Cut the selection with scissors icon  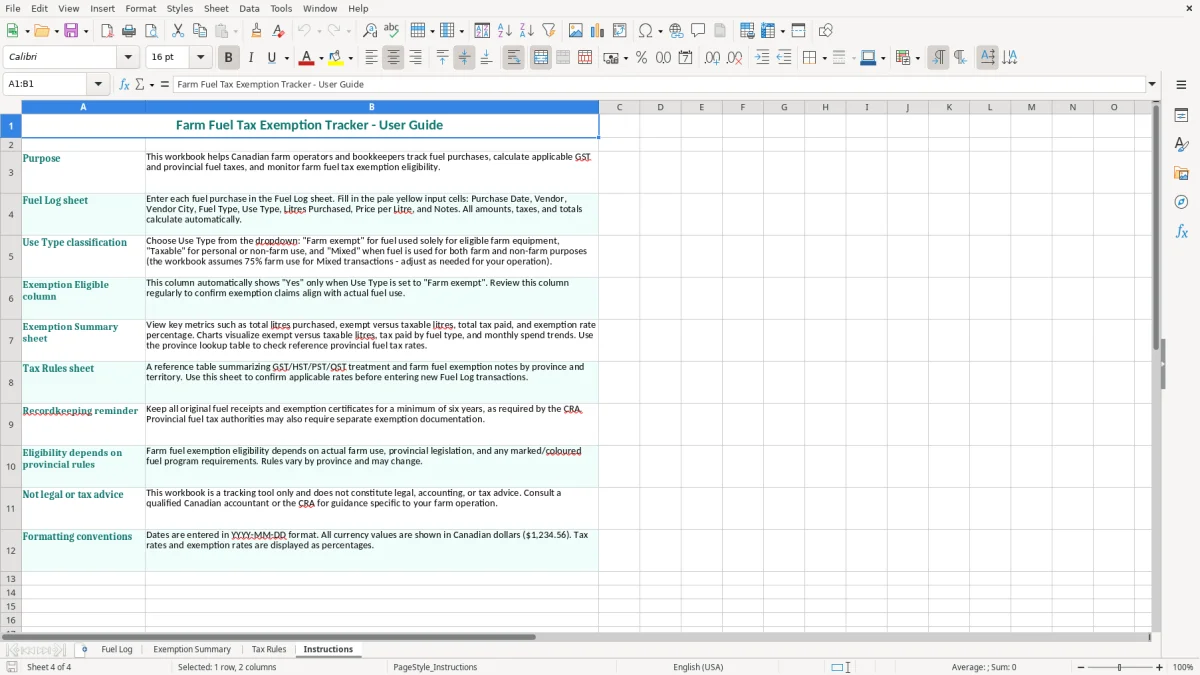click(x=178, y=31)
